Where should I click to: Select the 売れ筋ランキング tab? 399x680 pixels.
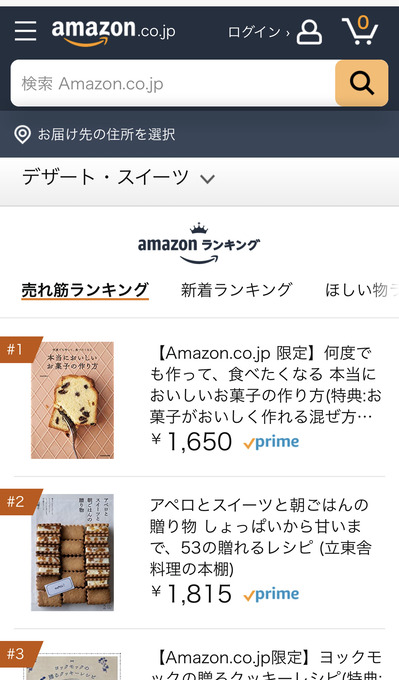point(85,290)
